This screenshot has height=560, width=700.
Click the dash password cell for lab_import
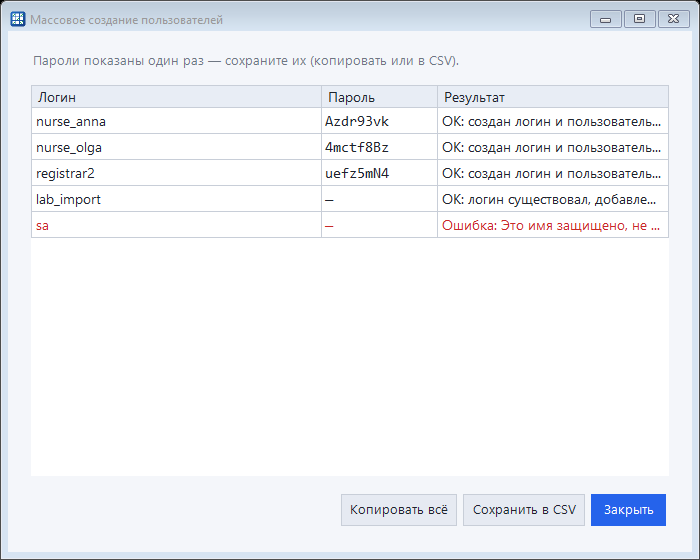tap(379, 199)
